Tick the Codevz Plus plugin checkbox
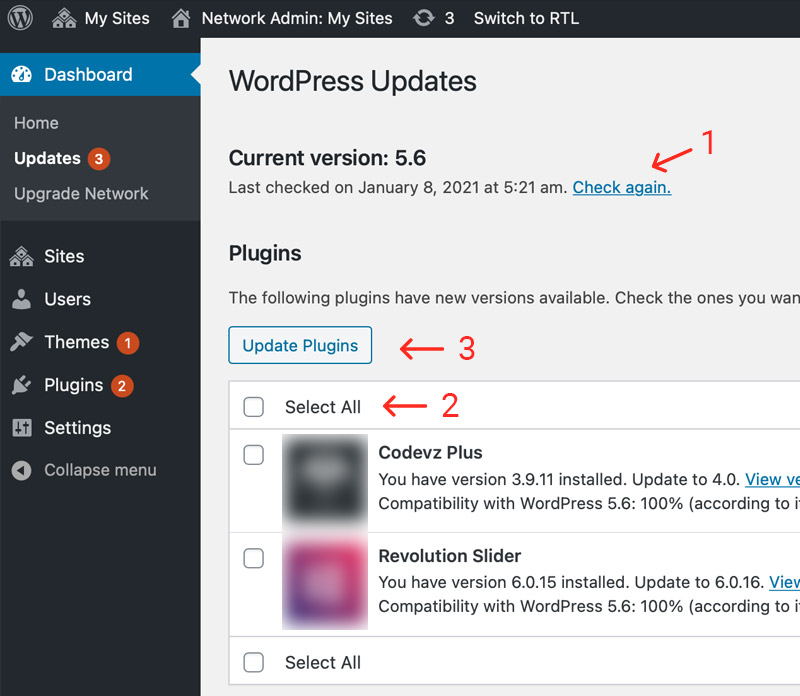Image resolution: width=800 pixels, height=696 pixels. [x=254, y=455]
